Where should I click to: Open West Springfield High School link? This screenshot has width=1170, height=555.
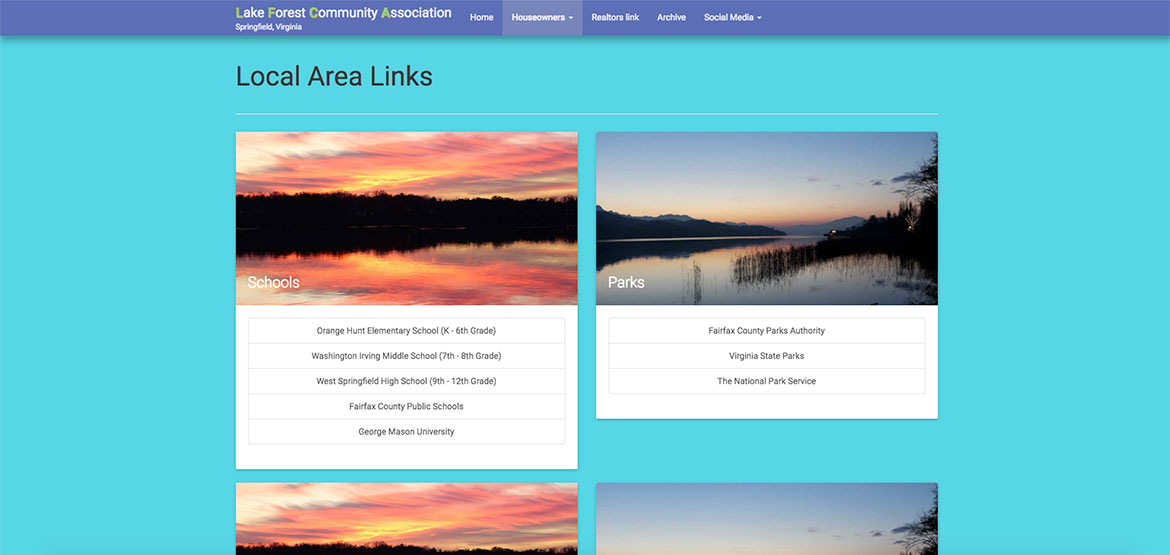click(x=407, y=381)
